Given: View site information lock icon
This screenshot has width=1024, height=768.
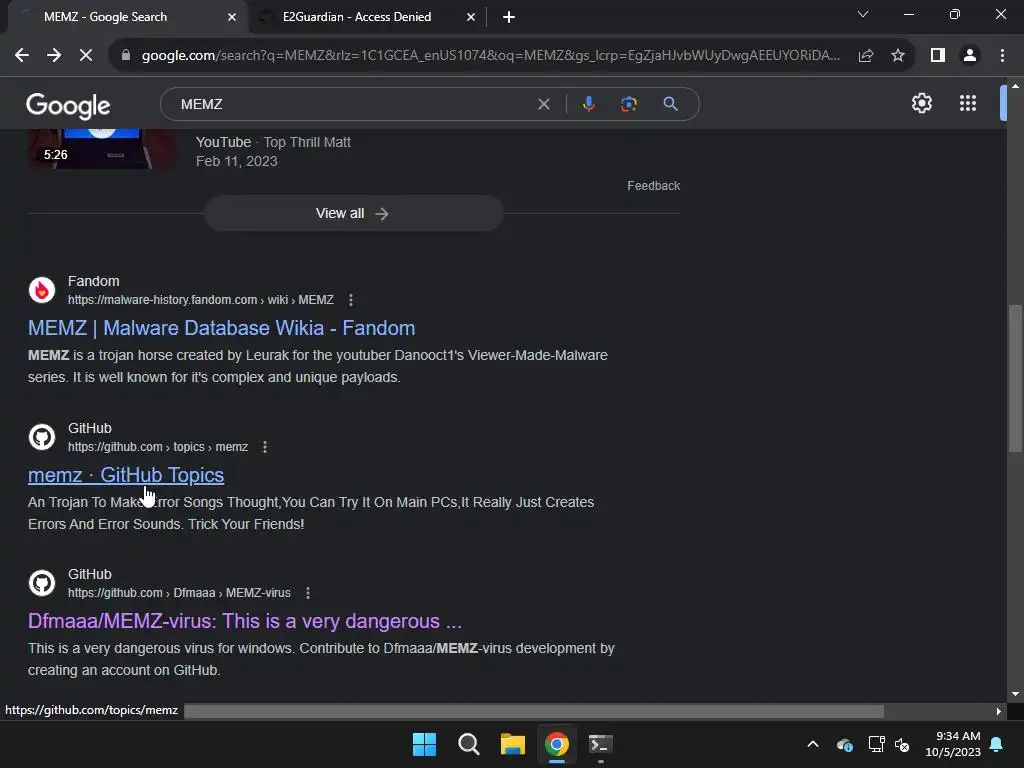Looking at the screenshot, I should coord(126,56).
